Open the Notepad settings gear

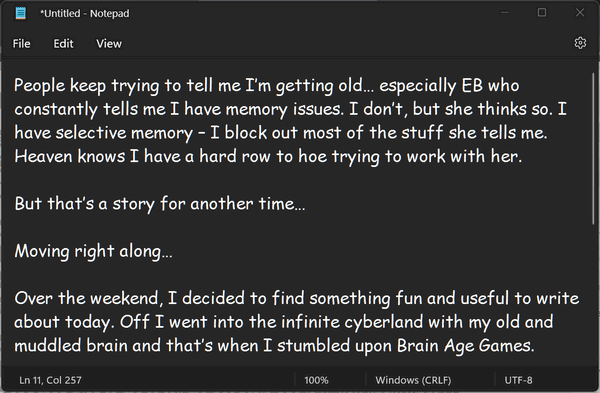click(x=580, y=43)
